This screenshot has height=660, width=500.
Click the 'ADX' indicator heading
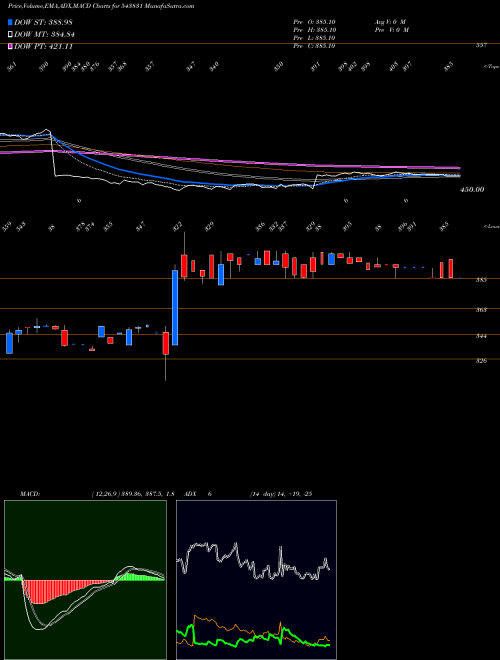point(189,494)
